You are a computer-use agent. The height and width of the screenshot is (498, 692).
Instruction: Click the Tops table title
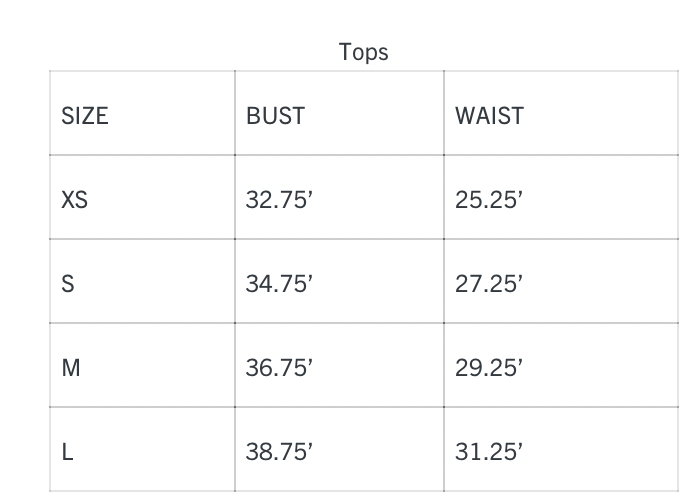point(363,53)
